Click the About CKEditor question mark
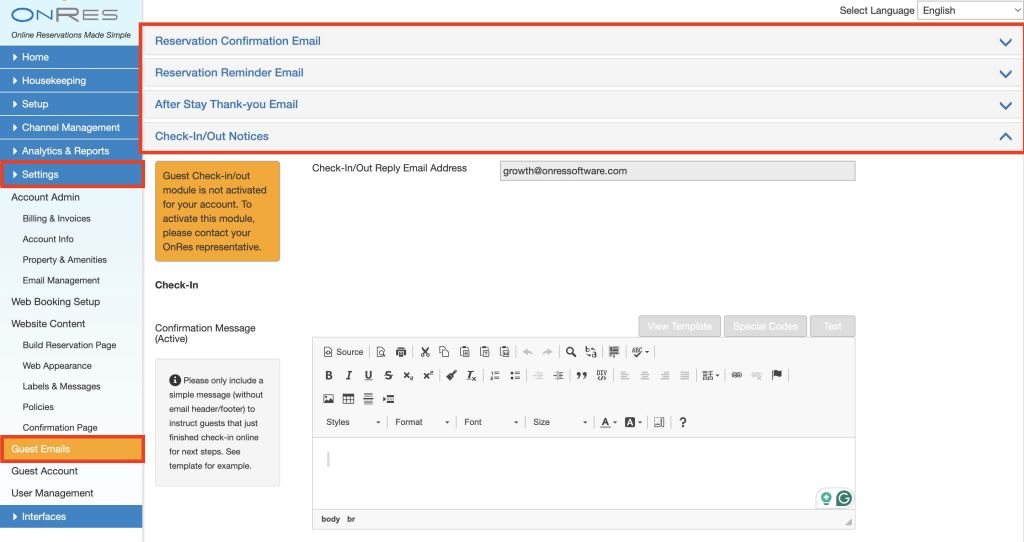This screenshot has width=1024, height=542. pyautogui.click(x=682, y=422)
